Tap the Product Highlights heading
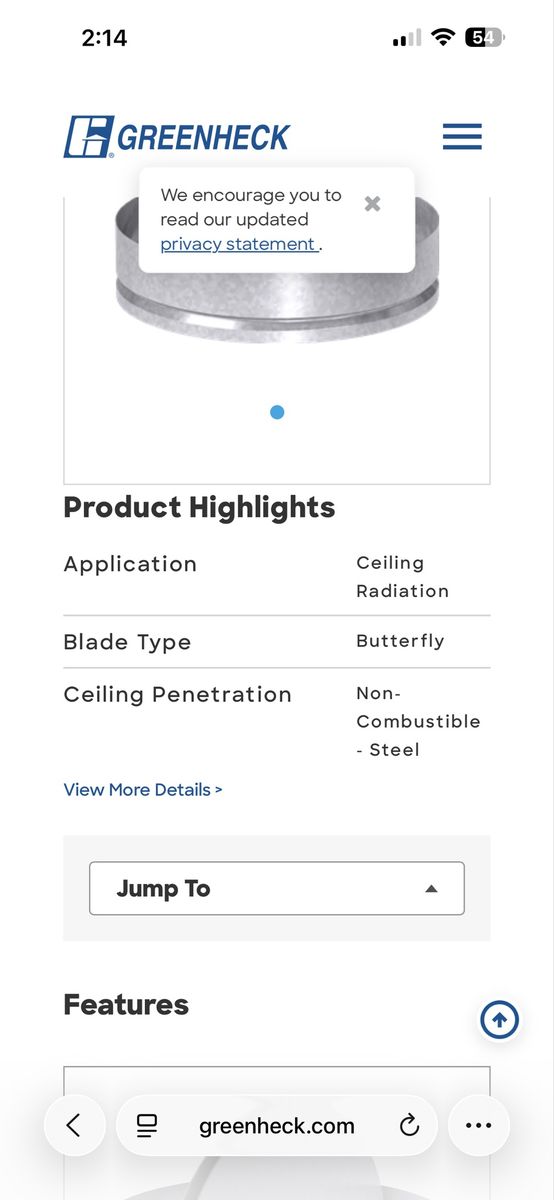Screen dimensions: 554x1200 [x=199, y=507]
